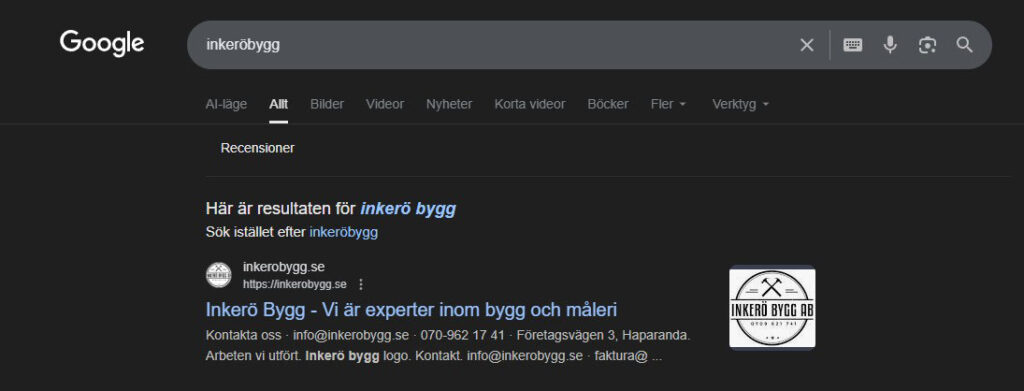1024x391 pixels.
Task: Click the Recensioner filter chip
Action: click(x=257, y=148)
